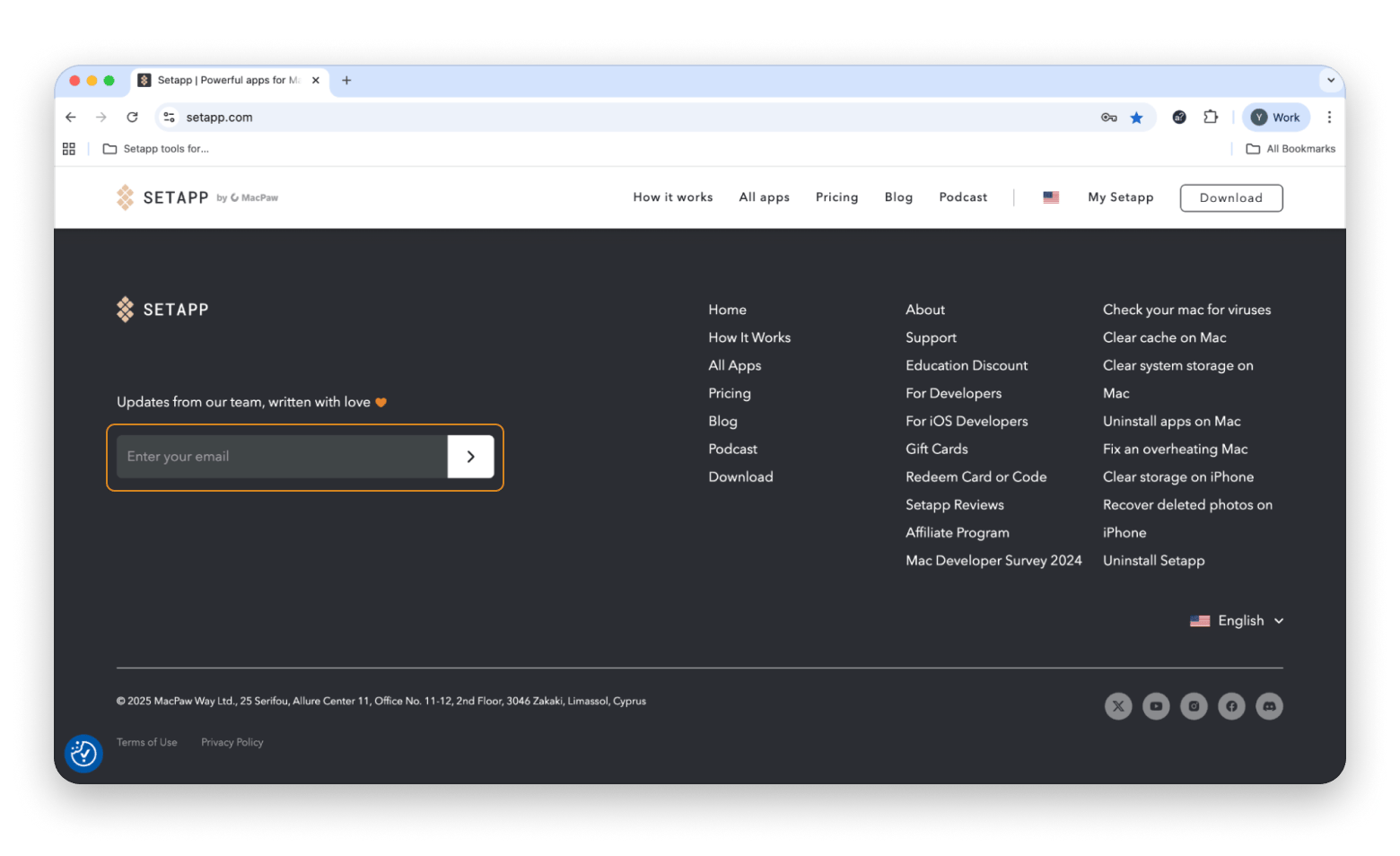Open footer How It Works link

[x=749, y=337]
